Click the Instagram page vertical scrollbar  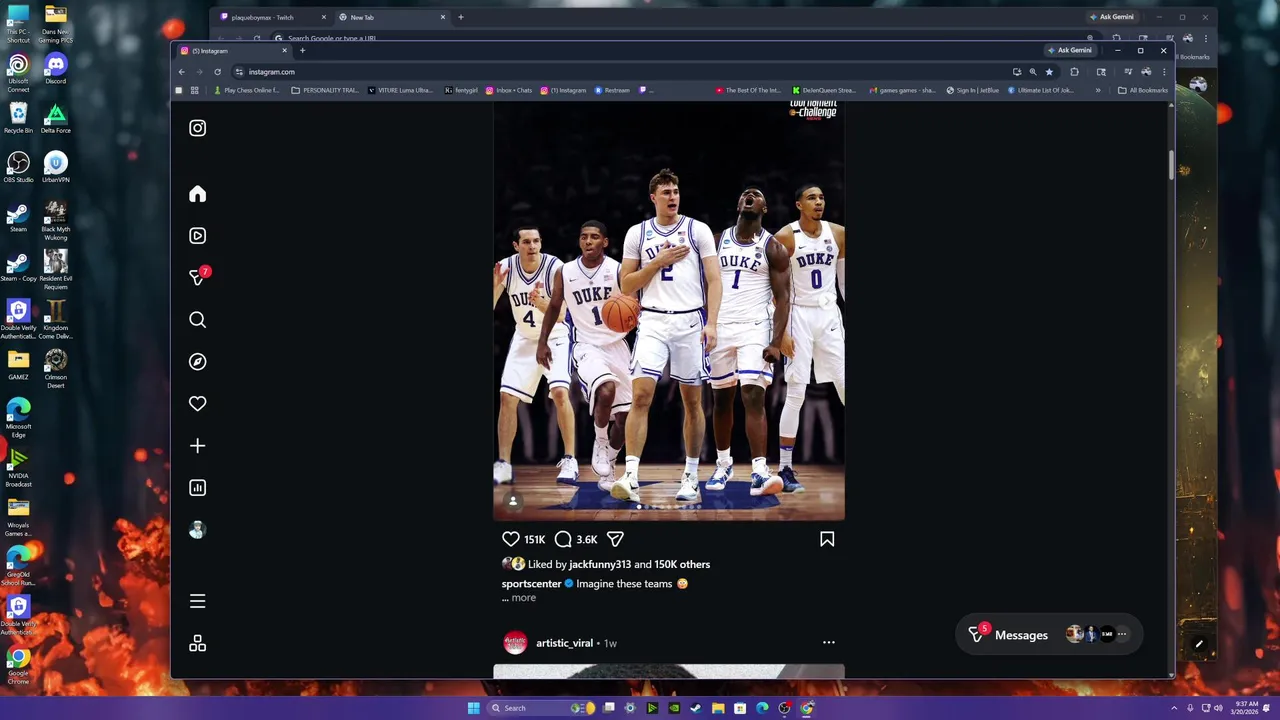tap(1171, 166)
